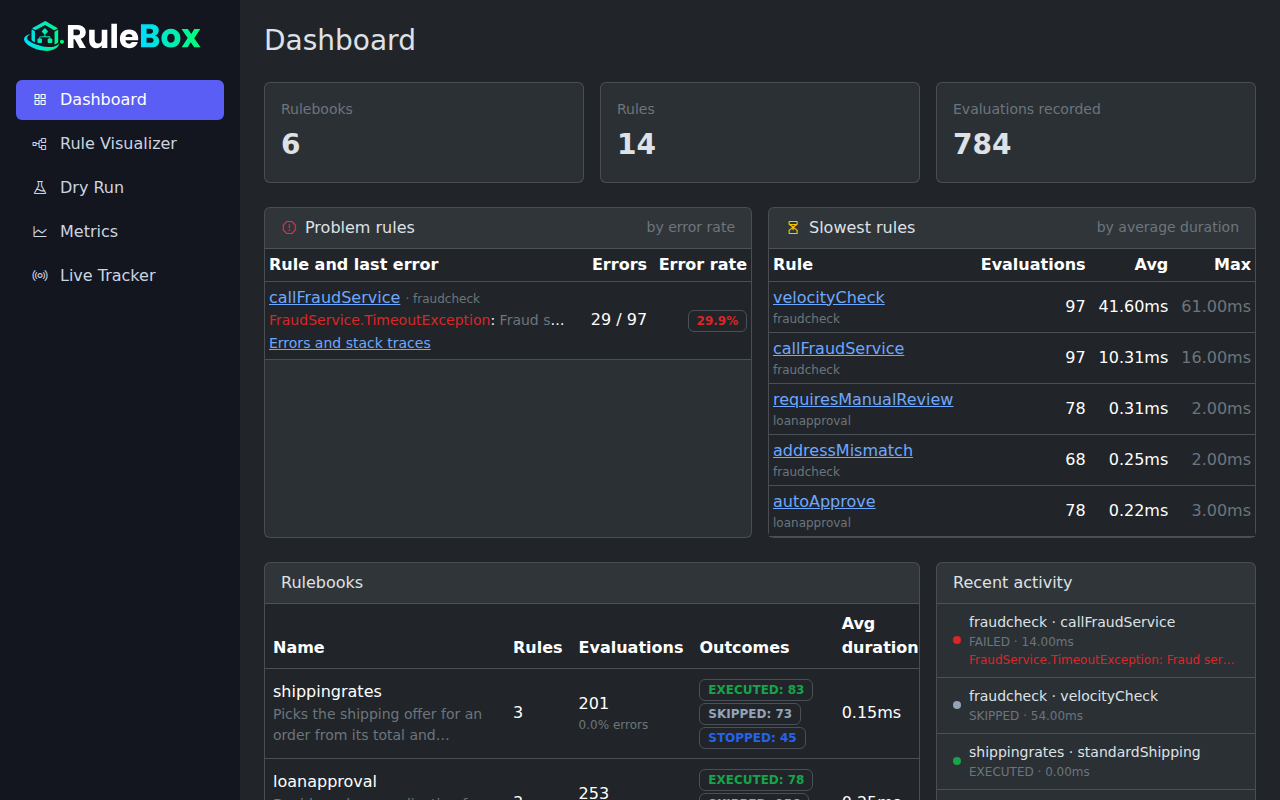Click the gray SKIPPED status dot

(957, 705)
